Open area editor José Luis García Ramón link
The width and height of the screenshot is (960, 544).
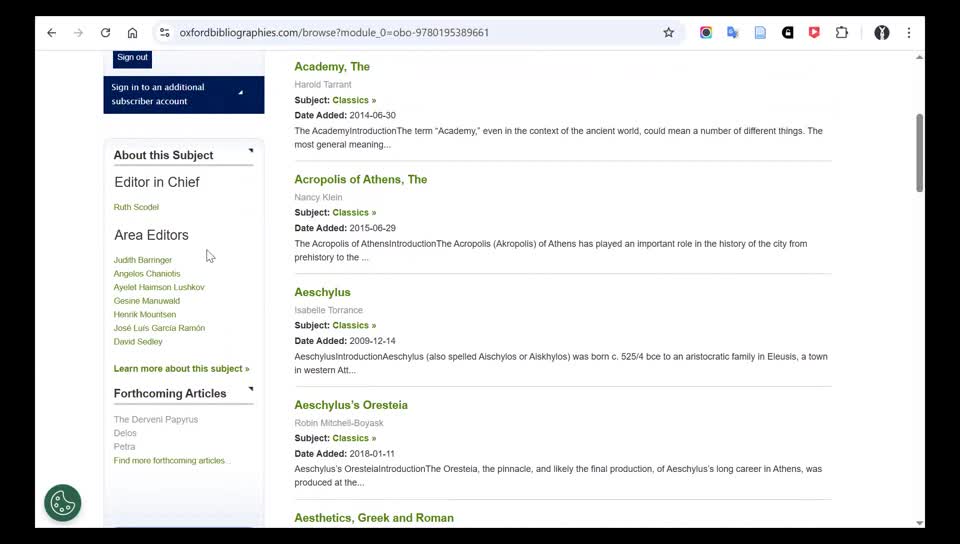pos(159,328)
